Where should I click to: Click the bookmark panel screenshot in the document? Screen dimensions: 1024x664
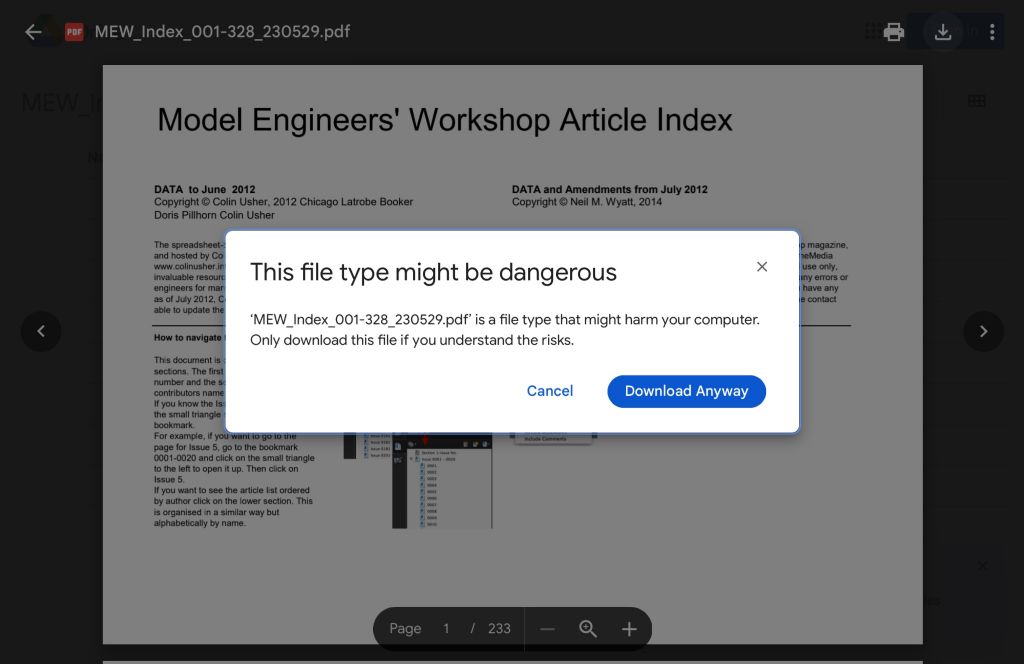(442, 480)
